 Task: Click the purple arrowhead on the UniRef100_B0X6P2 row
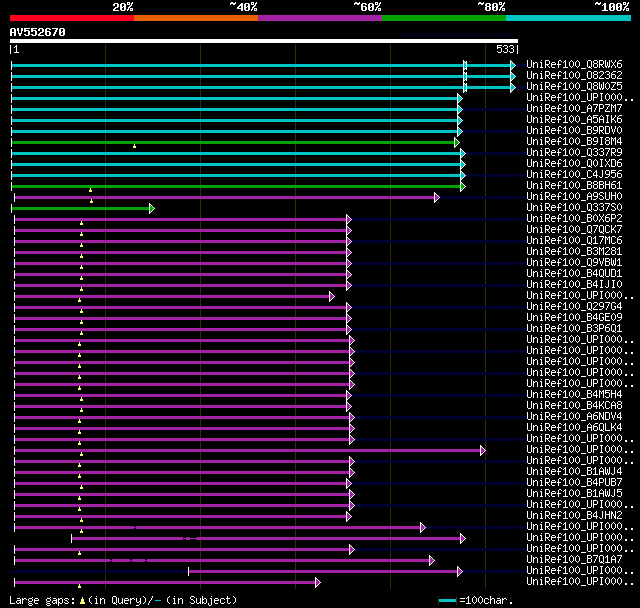pyautogui.click(x=349, y=220)
